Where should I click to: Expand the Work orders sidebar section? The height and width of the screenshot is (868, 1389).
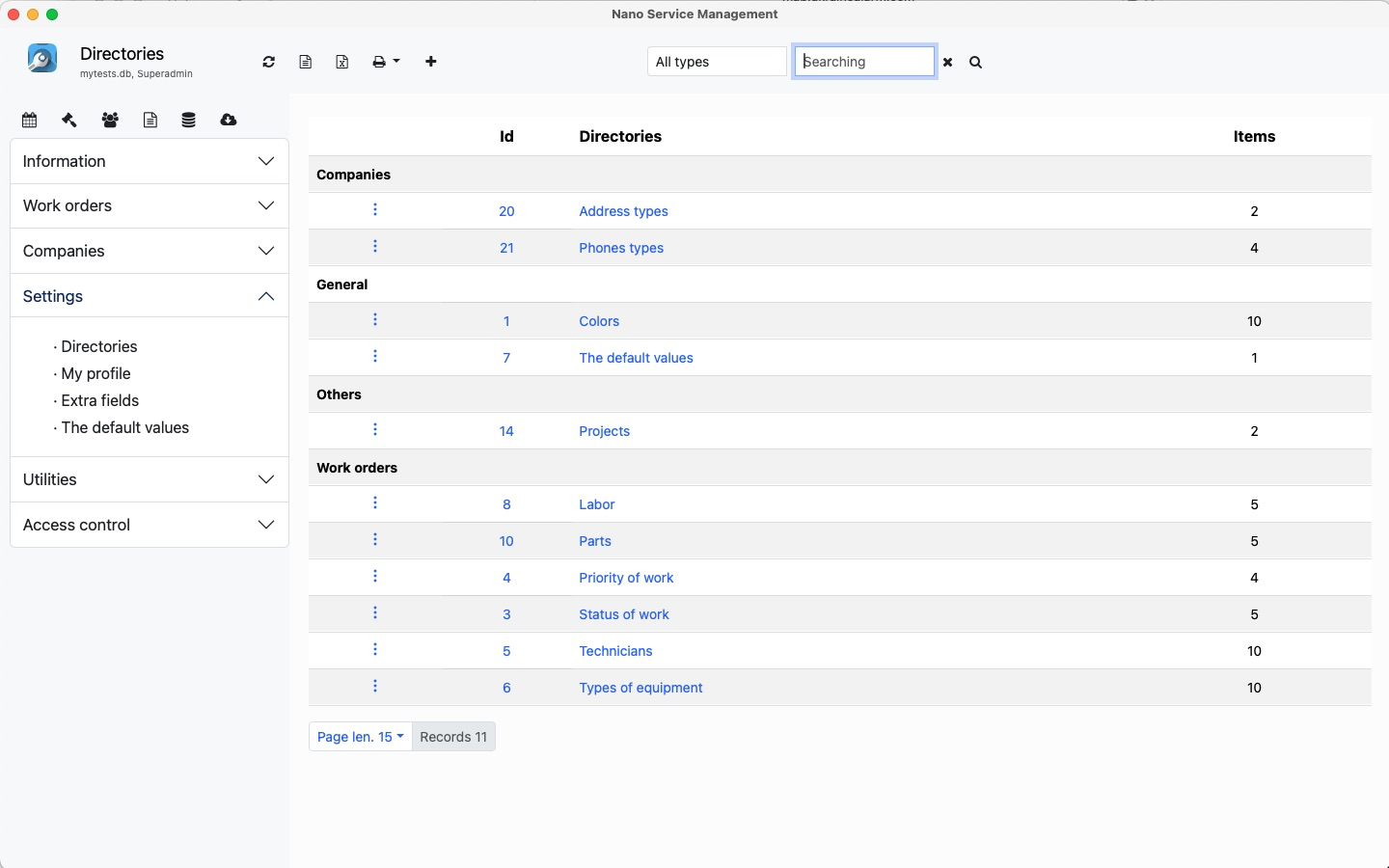tap(150, 205)
